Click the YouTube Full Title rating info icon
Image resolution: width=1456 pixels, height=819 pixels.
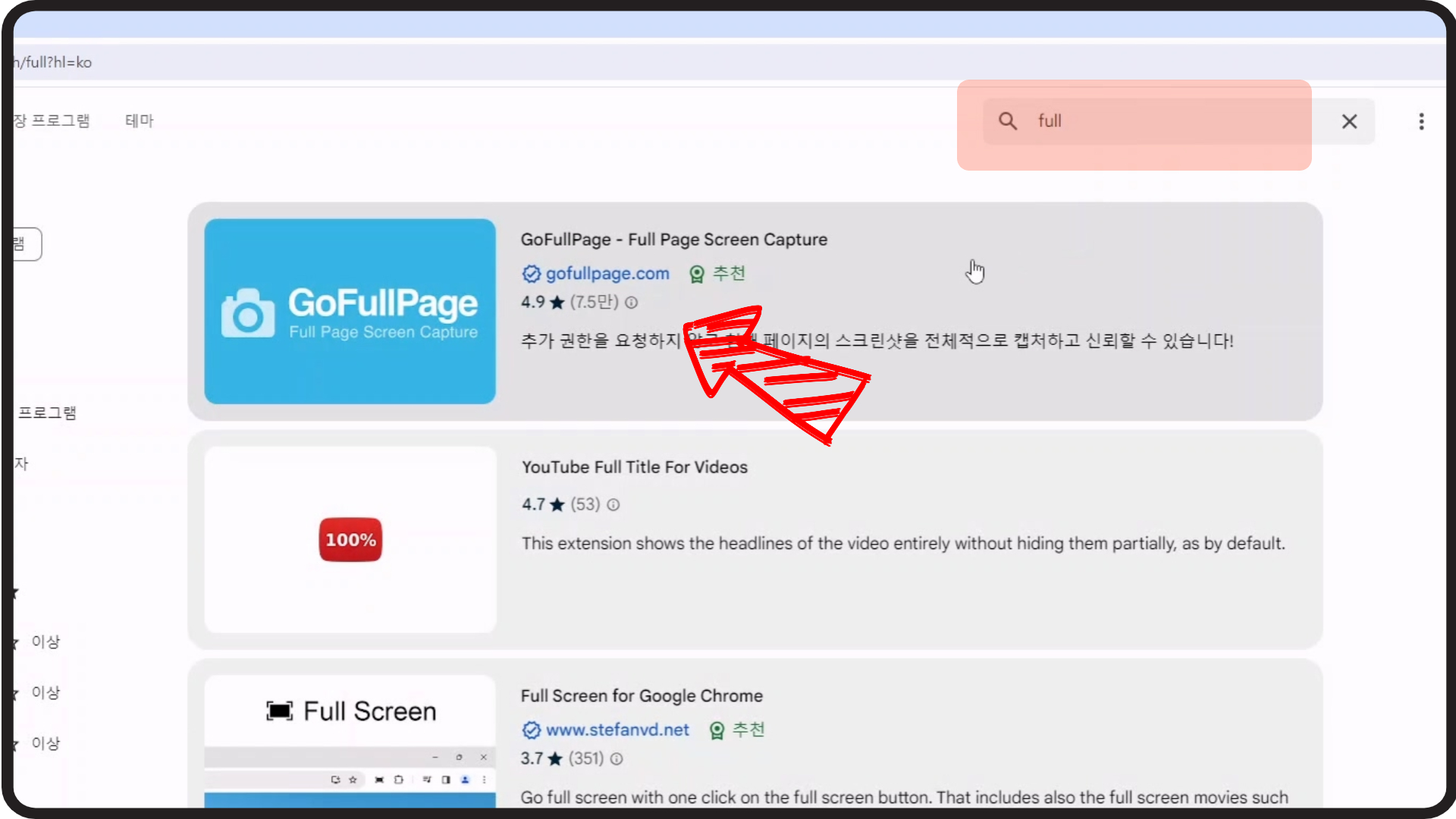point(613,505)
